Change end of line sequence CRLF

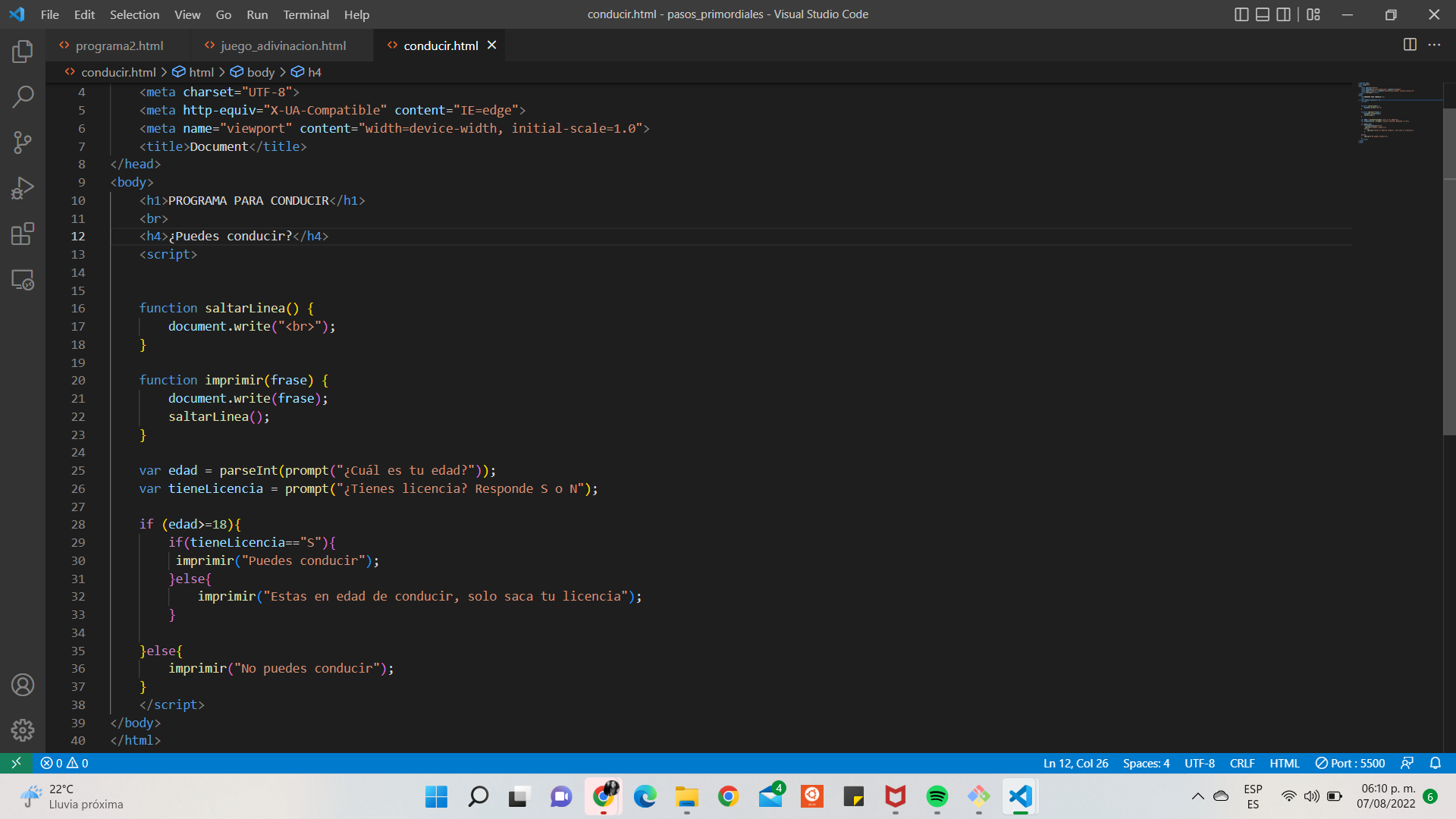point(1242,763)
